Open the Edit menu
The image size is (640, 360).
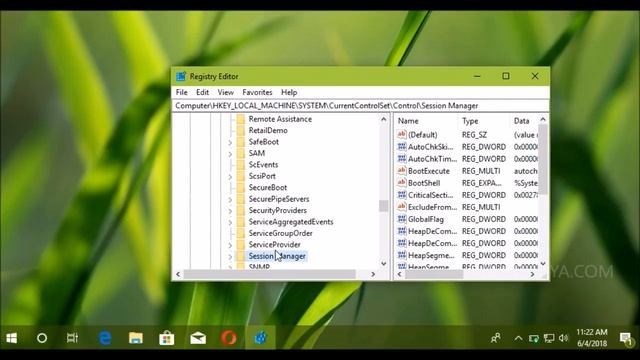pyautogui.click(x=202, y=92)
